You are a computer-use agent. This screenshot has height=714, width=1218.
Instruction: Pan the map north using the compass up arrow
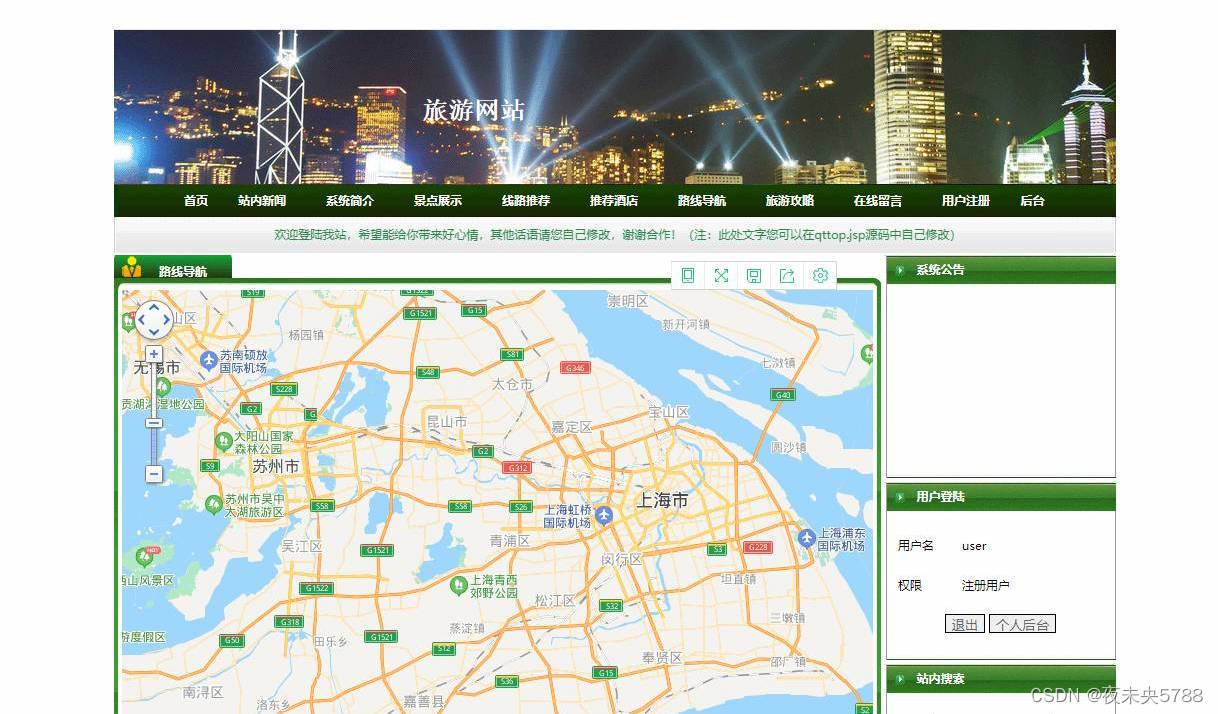[x=153, y=307]
